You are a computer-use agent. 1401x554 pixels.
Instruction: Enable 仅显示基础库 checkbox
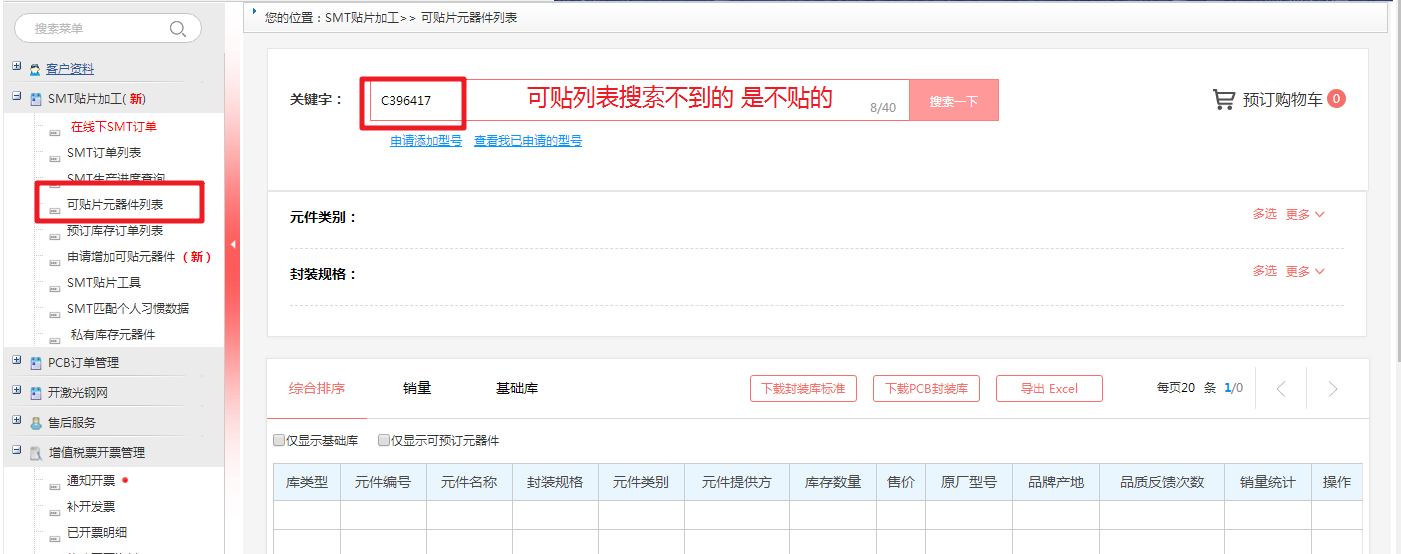[x=279, y=441]
